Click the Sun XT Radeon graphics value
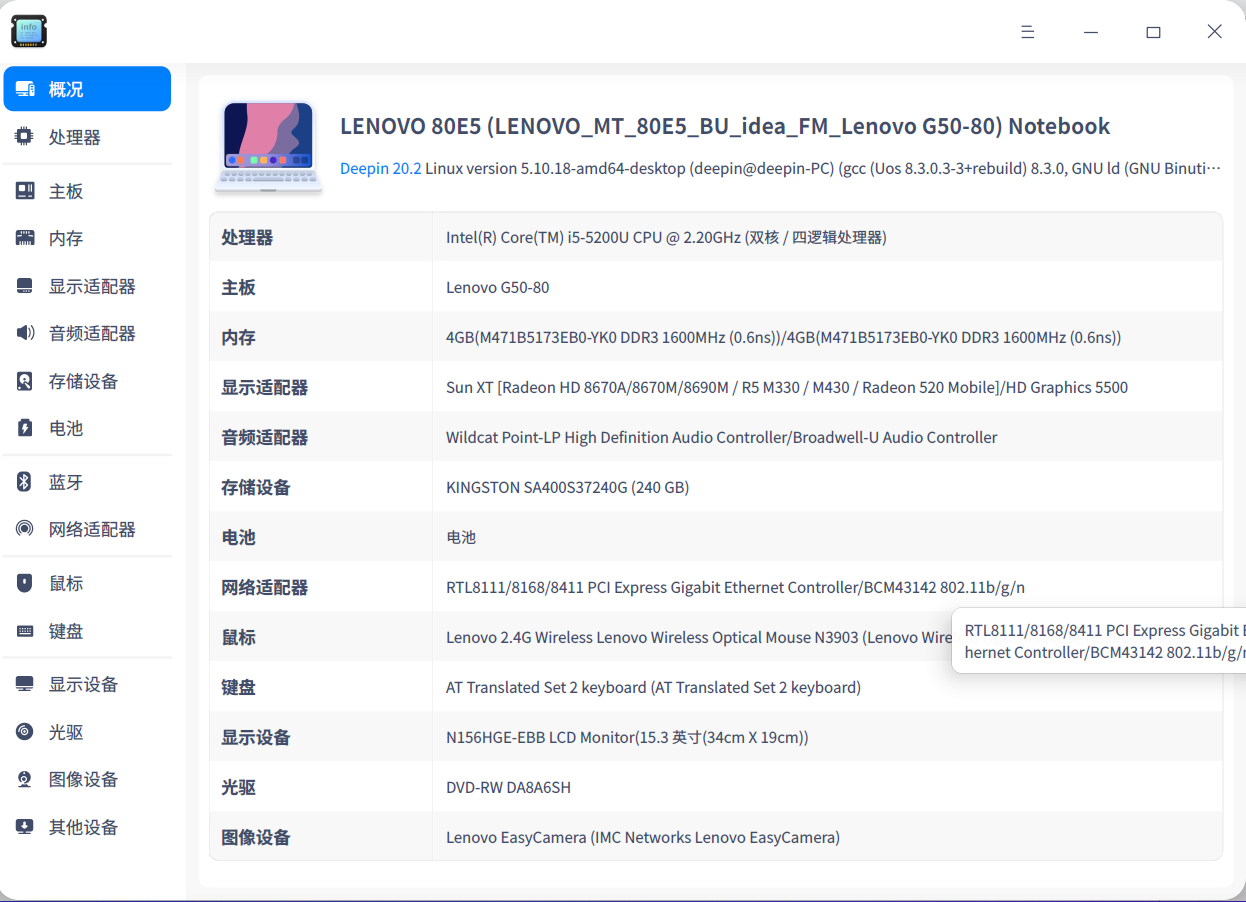The height and width of the screenshot is (902, 1246). tap(787, 387)
